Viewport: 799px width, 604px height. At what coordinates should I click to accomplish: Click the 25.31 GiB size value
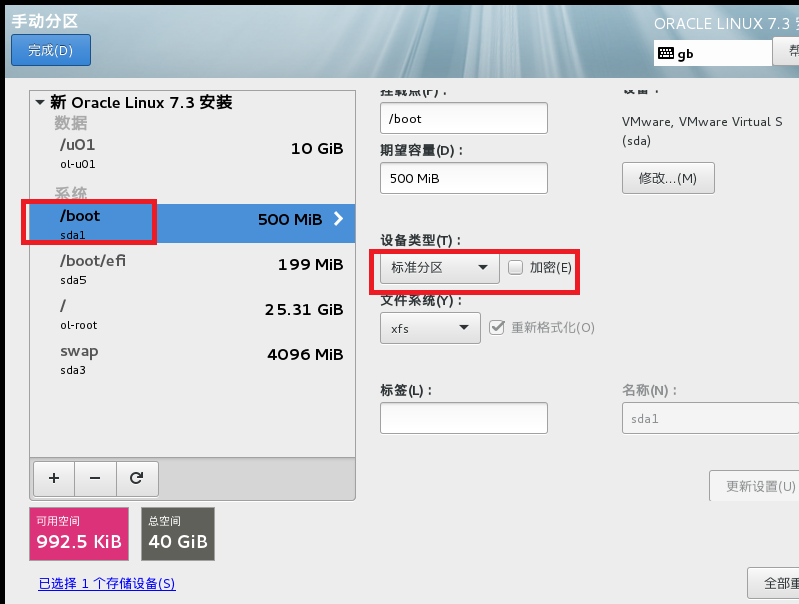[x=304, y=309]
